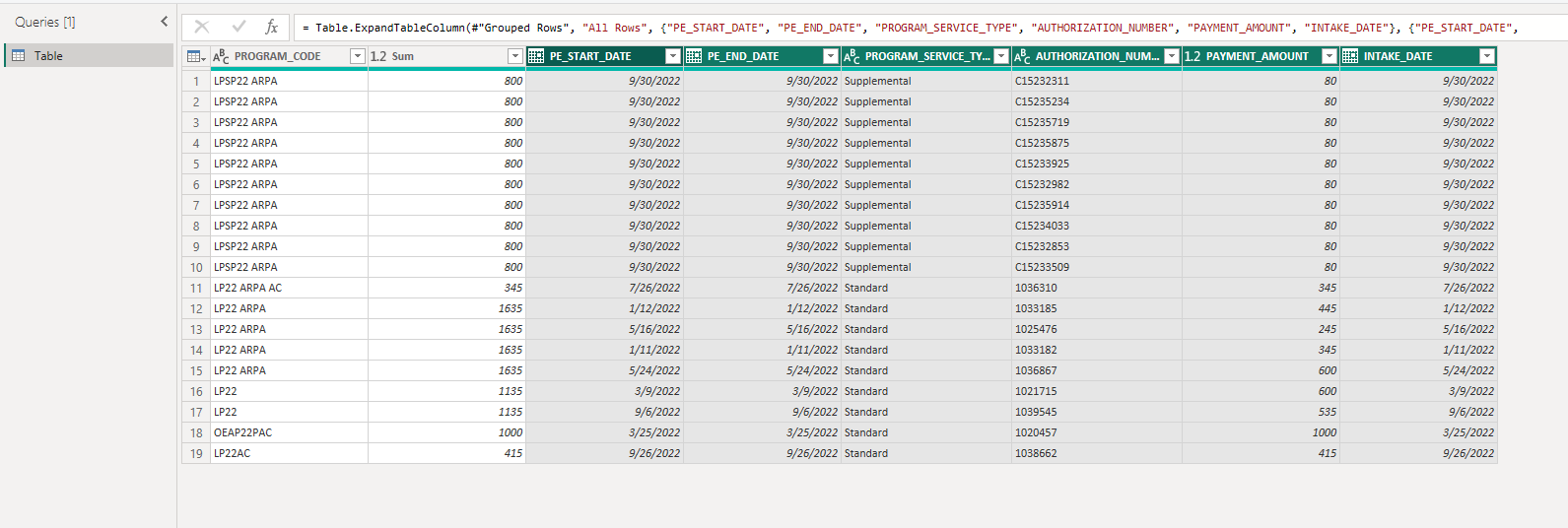Screen dimensions: 1568x528
Task: Select row number 1
Action: pos(196,81)
